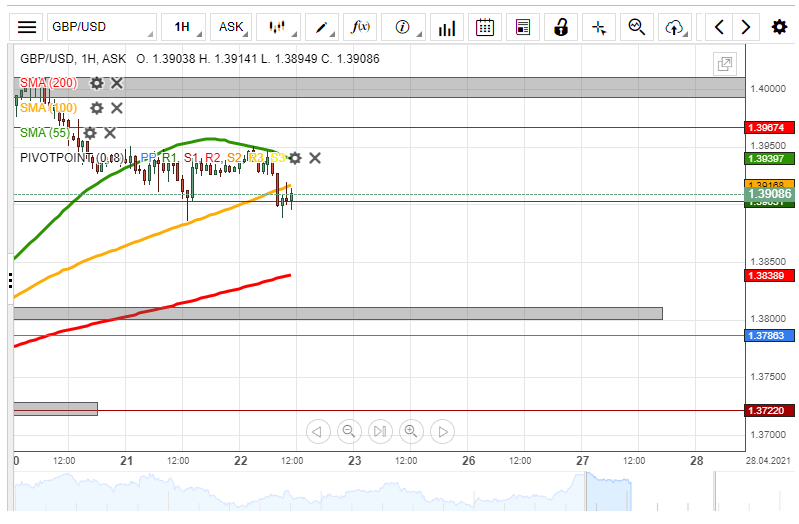The image size is (799, 524).
Task: Click the SMA (200) indicator label
Action: (x=48, y=83)
